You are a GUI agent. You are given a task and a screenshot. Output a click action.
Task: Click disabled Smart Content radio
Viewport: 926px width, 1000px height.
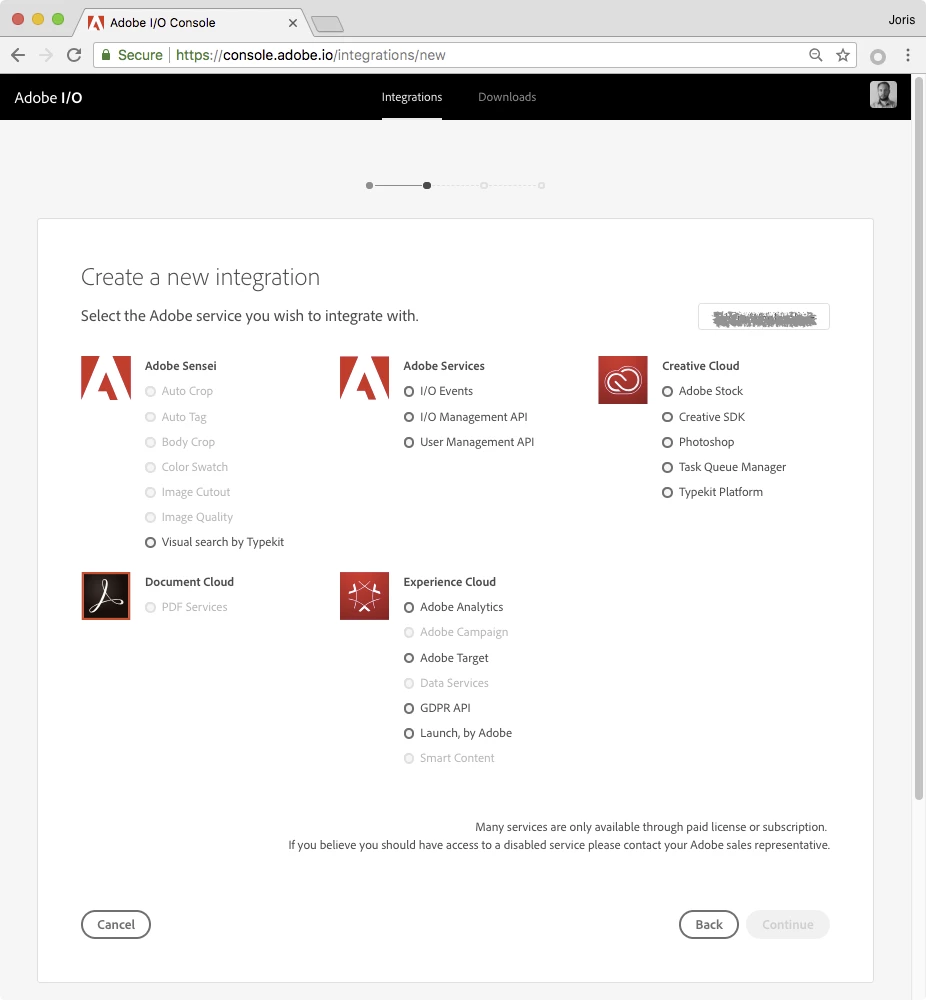point(409,758)
